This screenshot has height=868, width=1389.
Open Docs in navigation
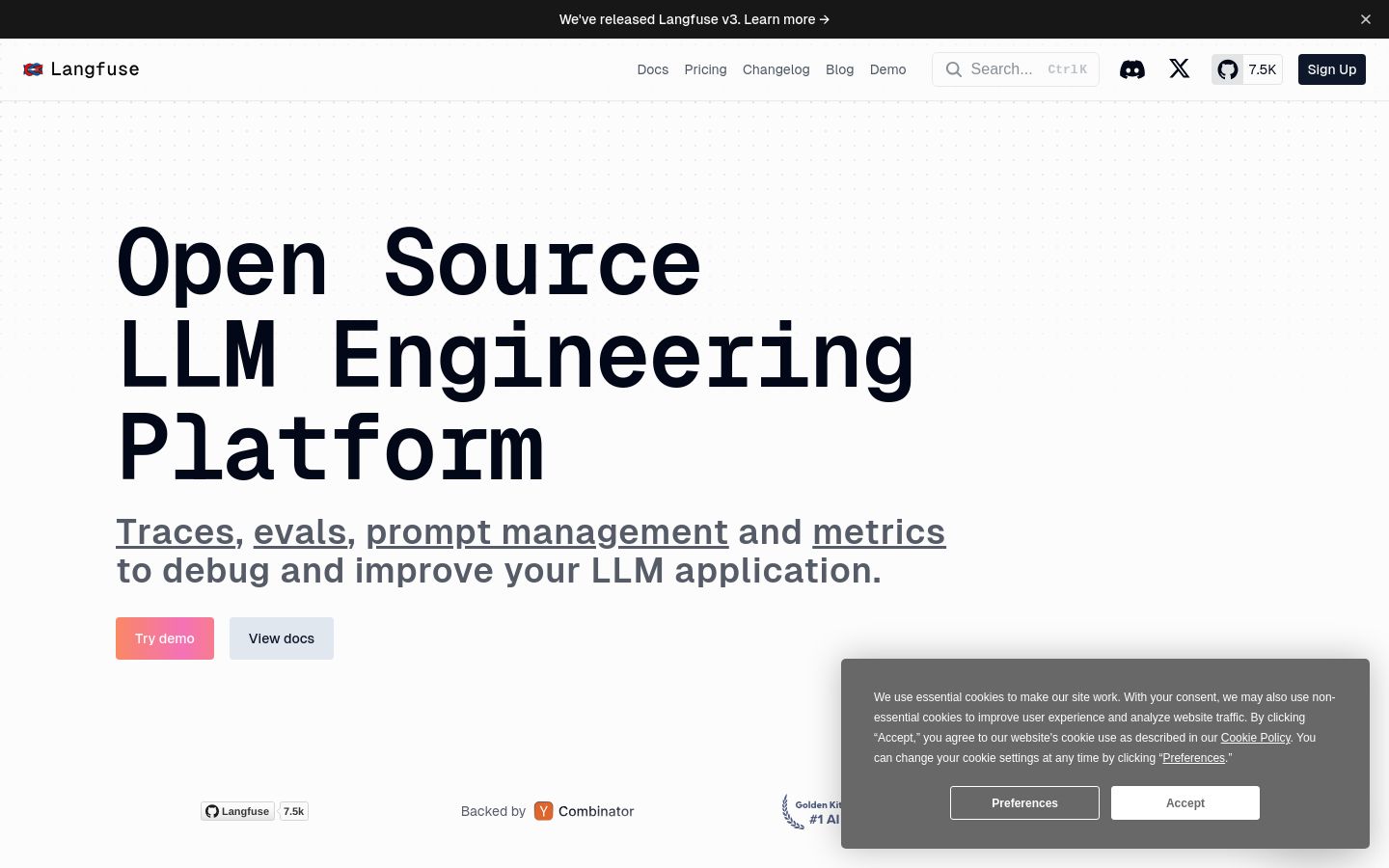tap(653, 69)
